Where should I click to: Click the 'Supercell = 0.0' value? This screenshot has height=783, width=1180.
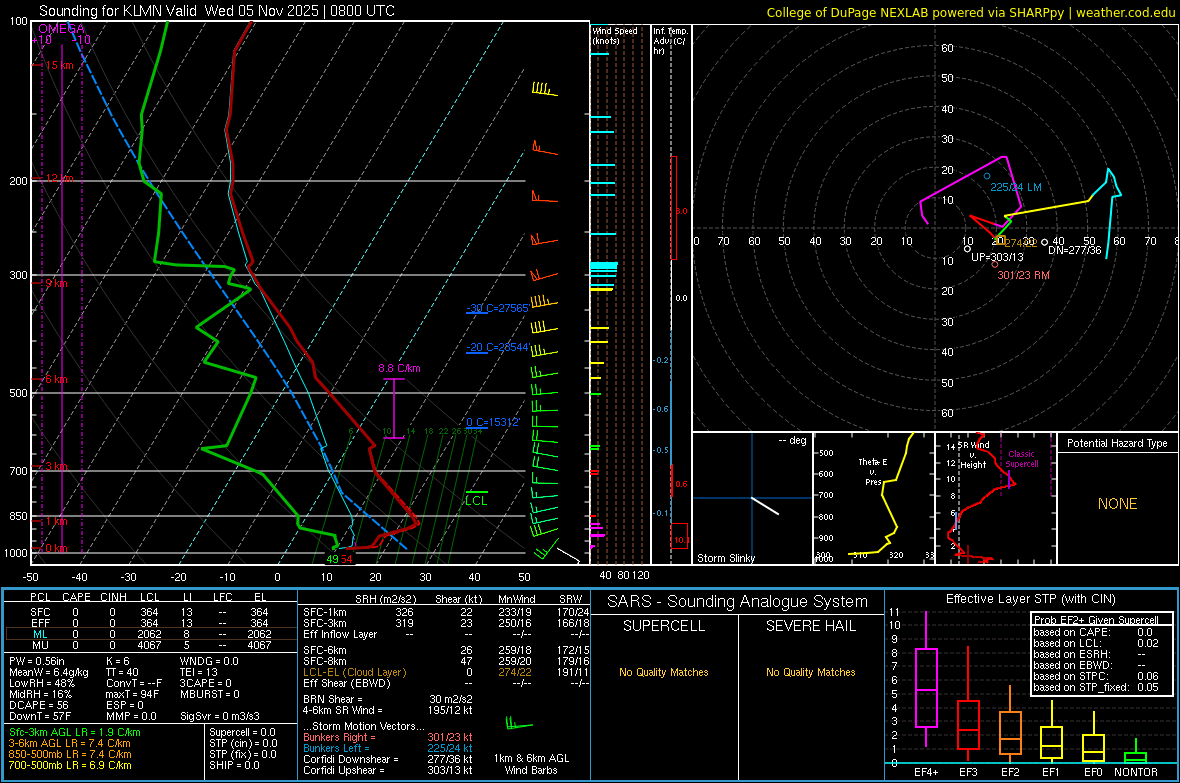[x=242, y=732]
